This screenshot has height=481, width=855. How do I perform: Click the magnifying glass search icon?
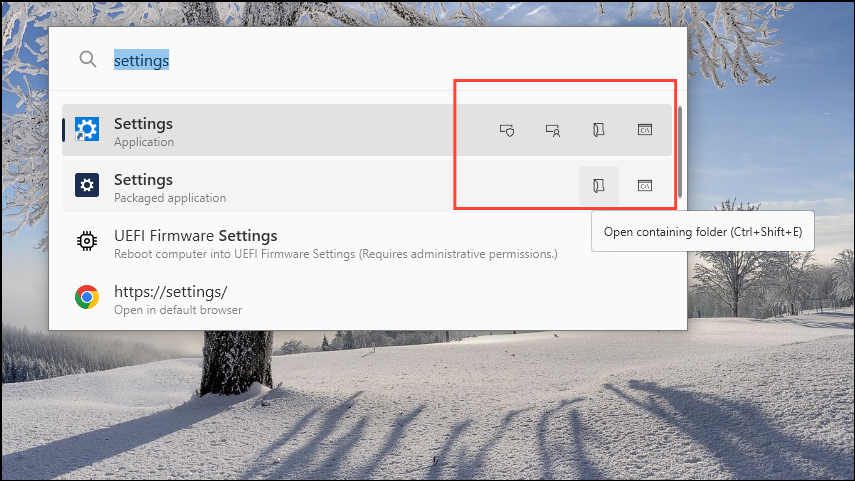pos(88,59)
